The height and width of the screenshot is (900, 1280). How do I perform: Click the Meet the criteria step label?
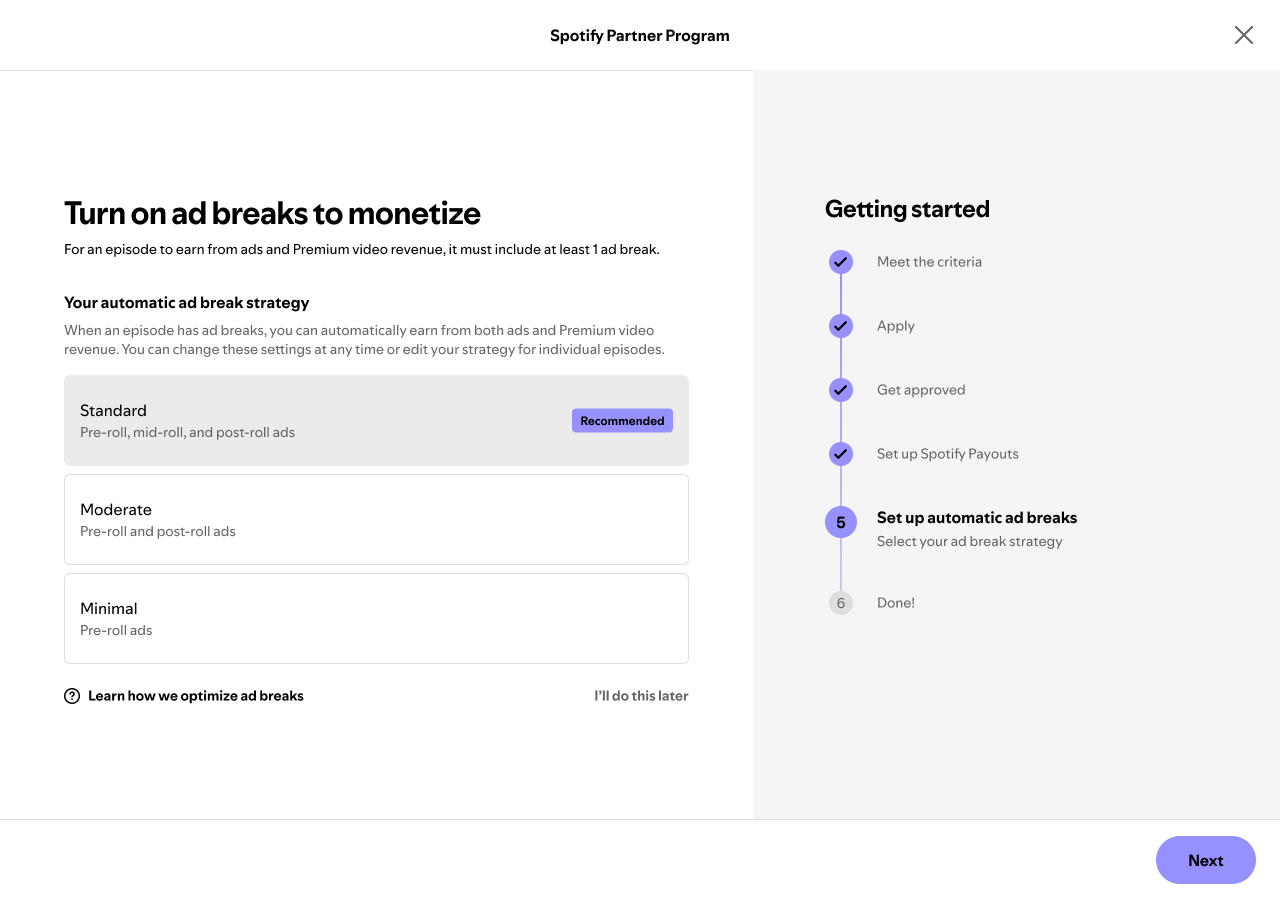(x=929, y=262)
